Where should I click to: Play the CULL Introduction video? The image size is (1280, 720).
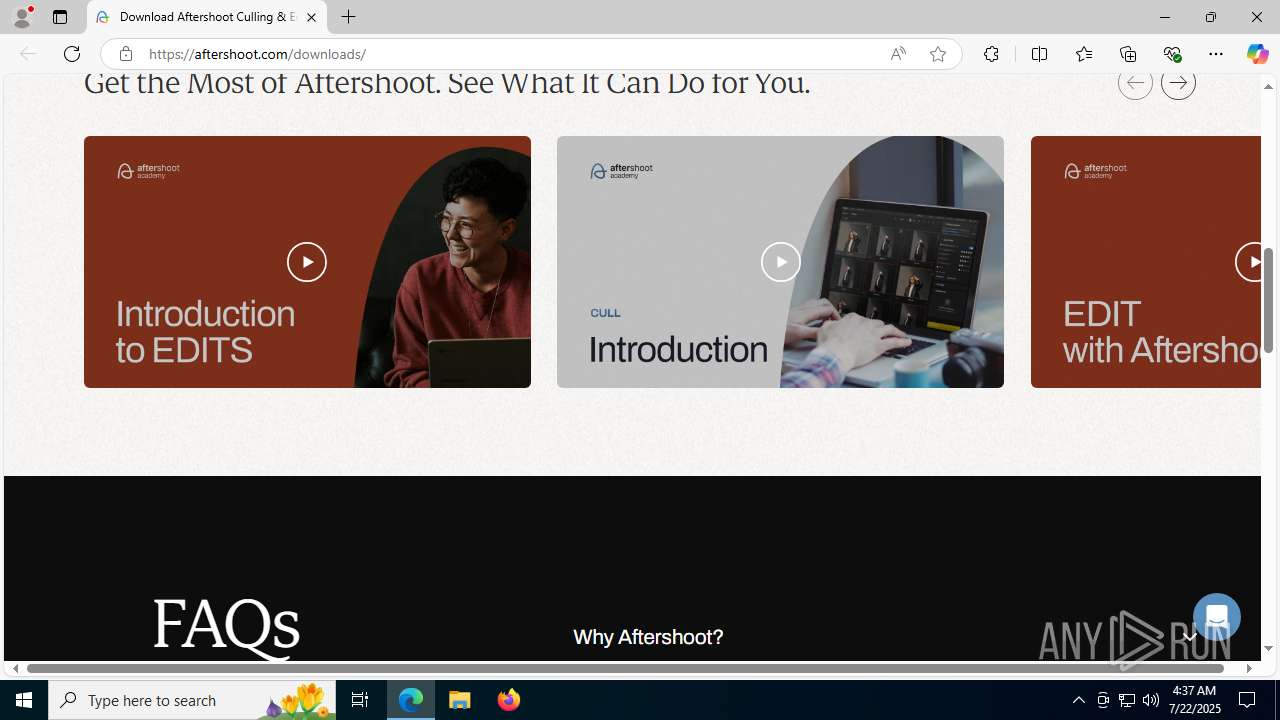(x=780, y=262)
